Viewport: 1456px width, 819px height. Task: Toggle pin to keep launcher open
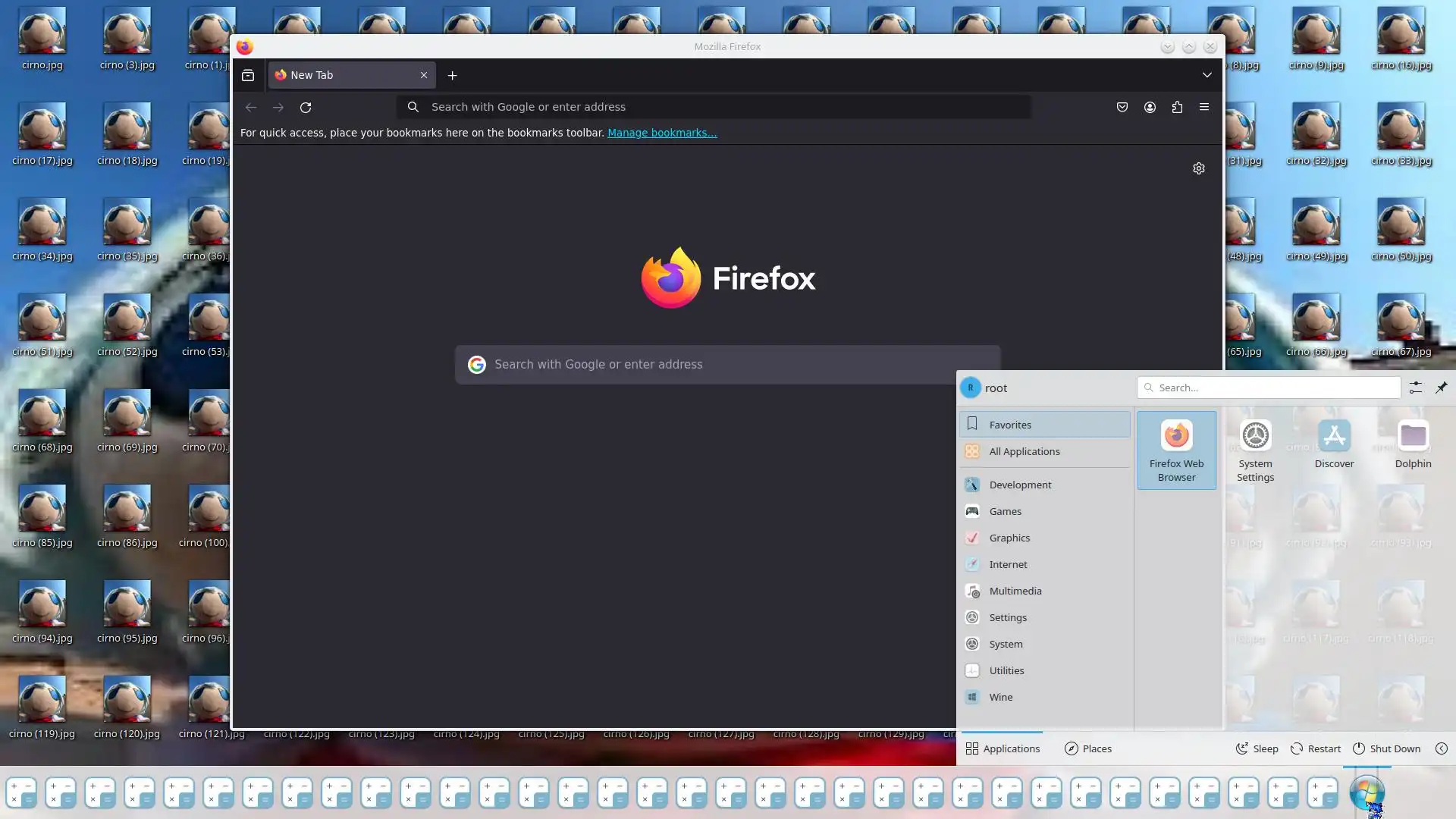[1441, 388]
